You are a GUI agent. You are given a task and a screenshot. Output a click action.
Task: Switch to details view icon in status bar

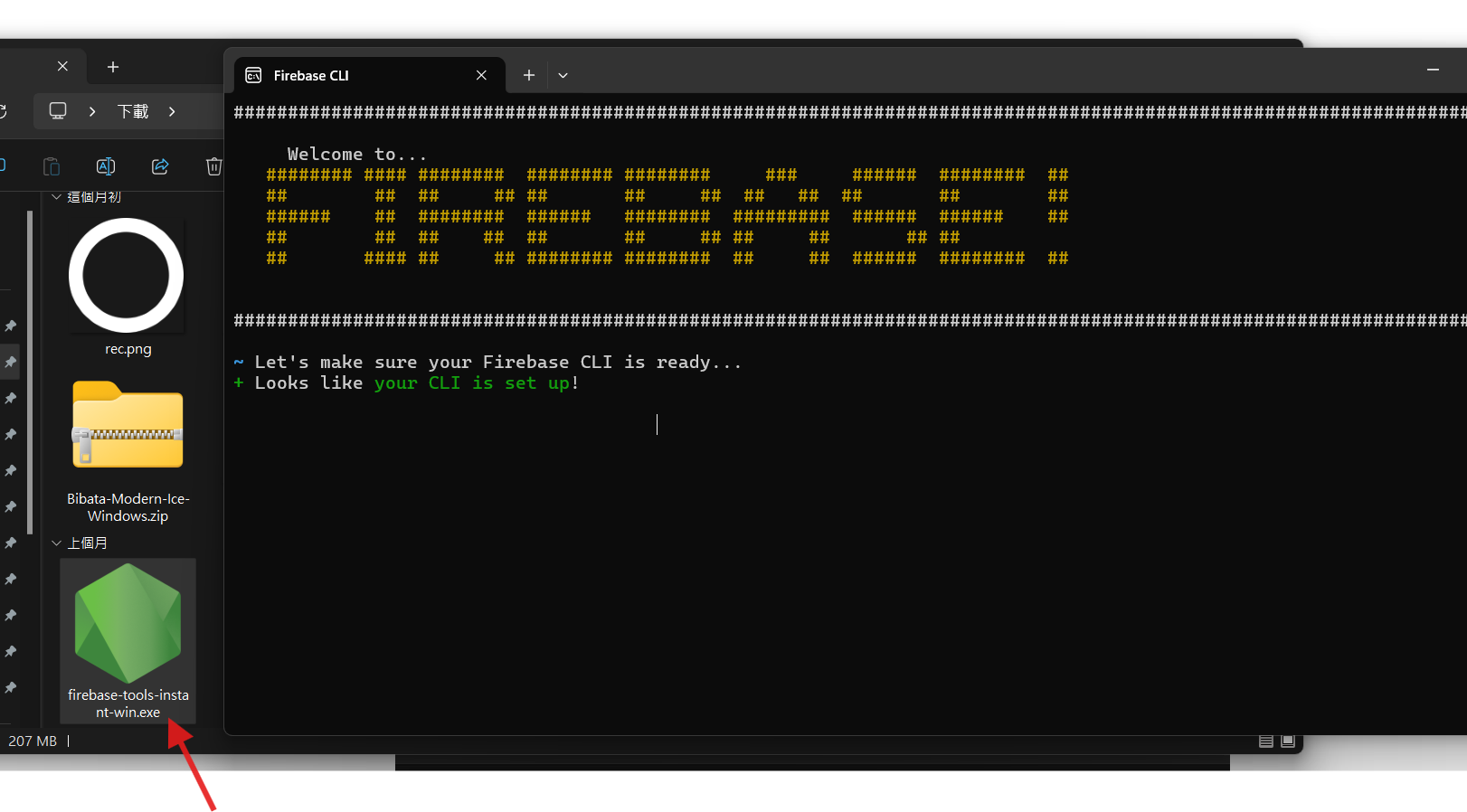pos(1266,741)
